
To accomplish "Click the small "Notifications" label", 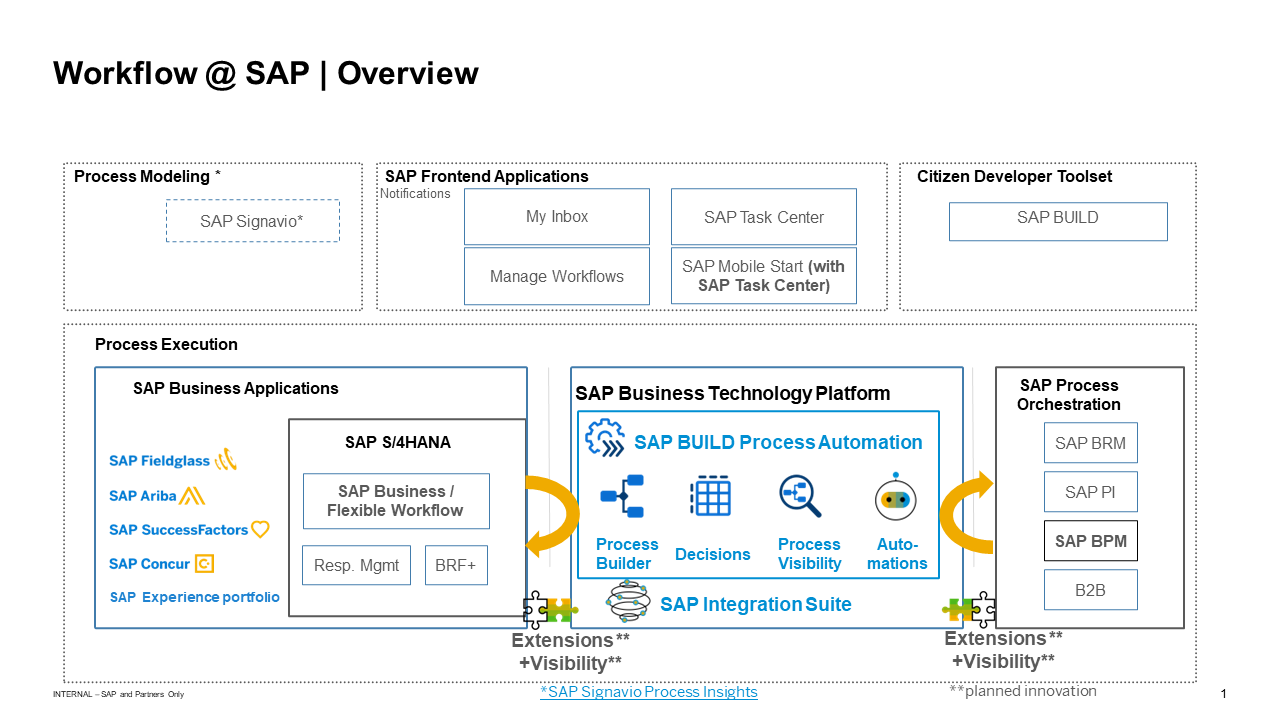I will (415, 194).
